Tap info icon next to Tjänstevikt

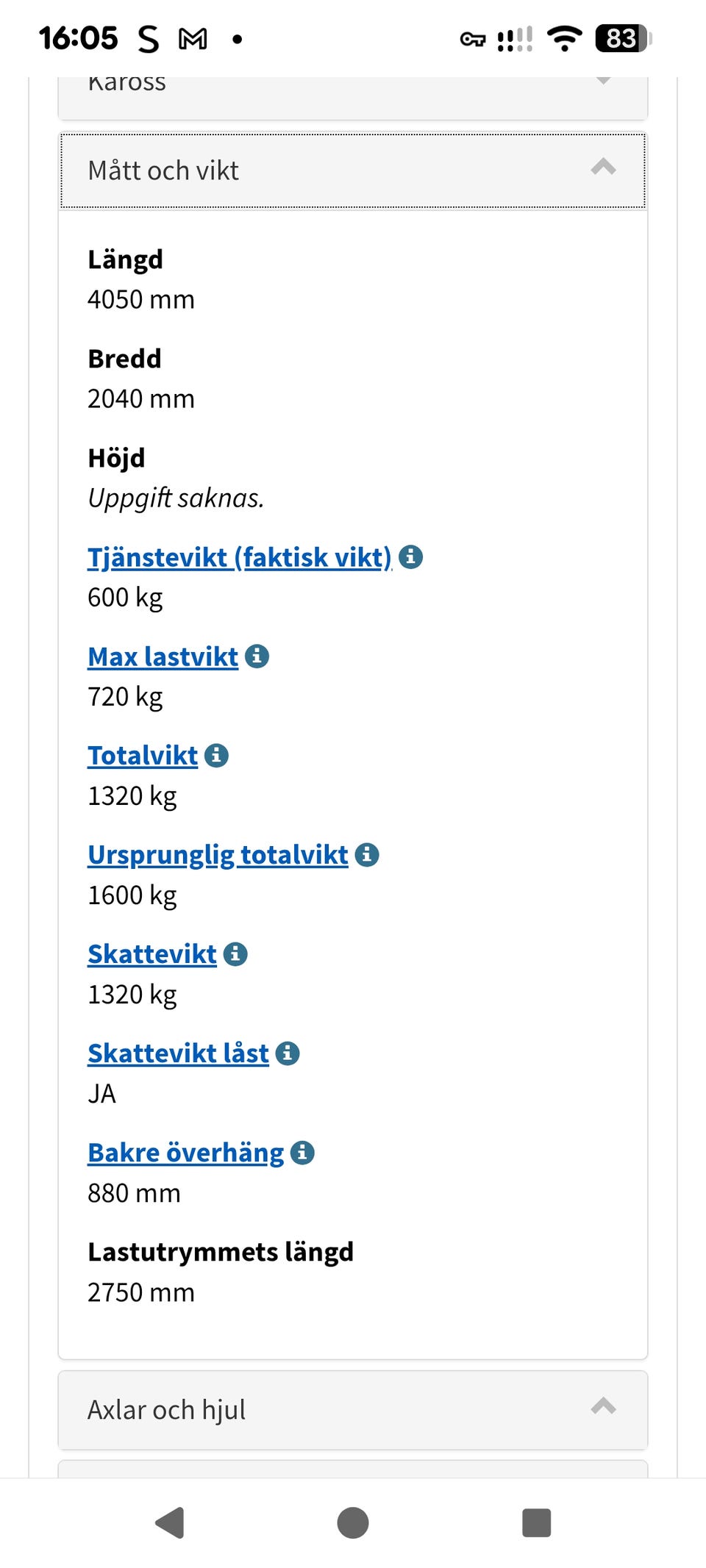pos(410,557)
